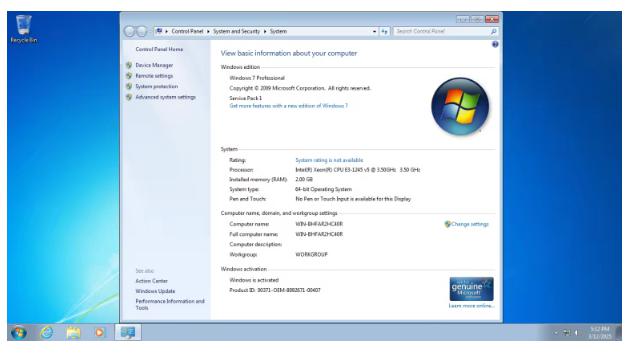
Task: Open Windows Explorer folder icon in taskbar
Action: coord(73,333)
